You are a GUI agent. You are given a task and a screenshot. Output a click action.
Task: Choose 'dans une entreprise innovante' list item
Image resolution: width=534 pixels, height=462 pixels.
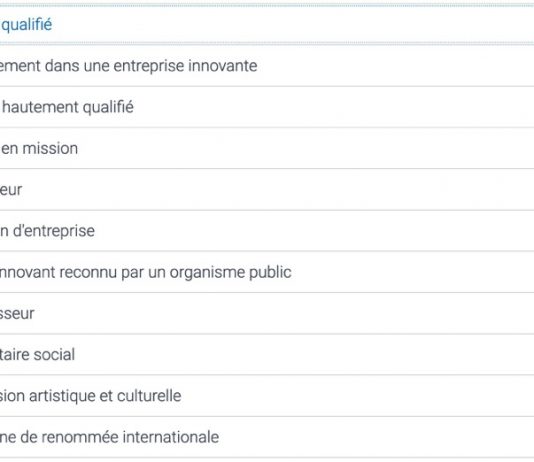267,66
